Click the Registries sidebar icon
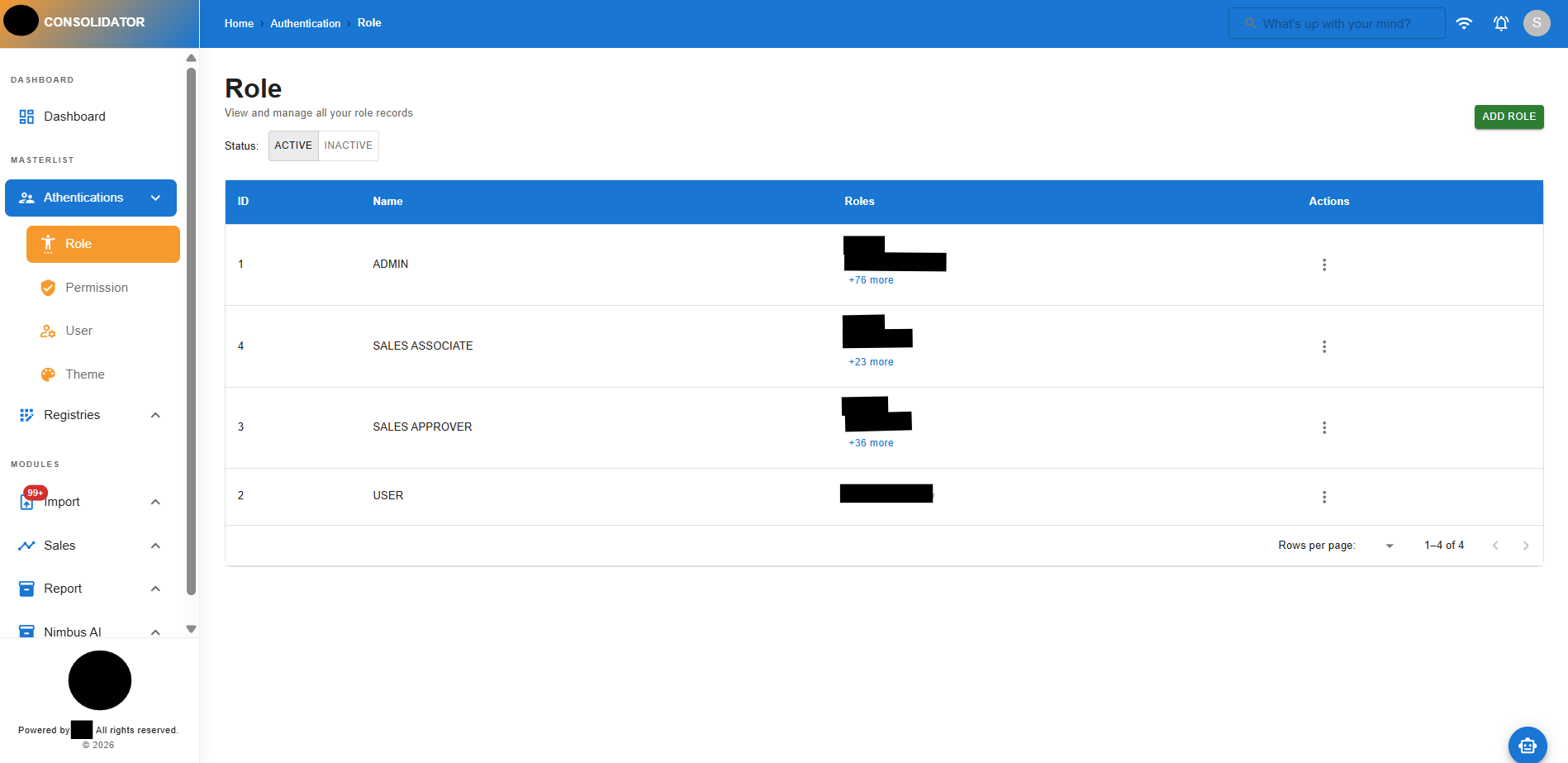Image resolution: width=1568 pixels, height=763 pixels. coord(26,414)
